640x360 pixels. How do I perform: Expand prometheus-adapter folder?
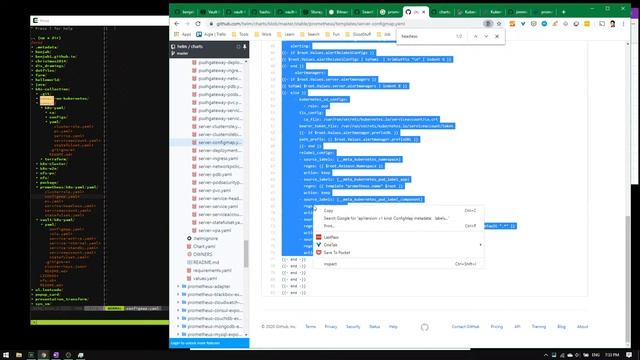pyautogui.click(x=178, y=286)
